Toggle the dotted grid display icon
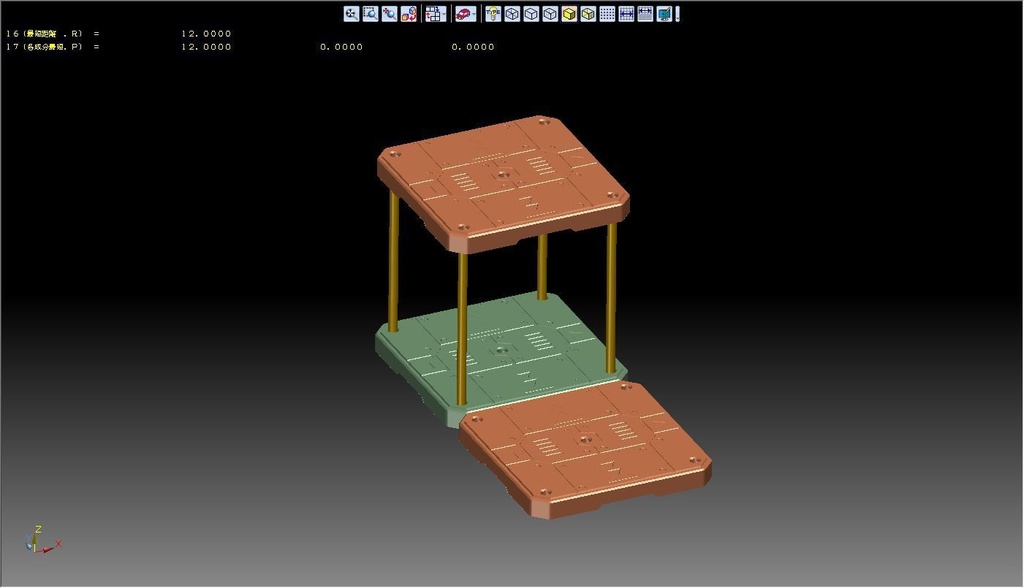Screen dimensions: 1024x588 607,14
